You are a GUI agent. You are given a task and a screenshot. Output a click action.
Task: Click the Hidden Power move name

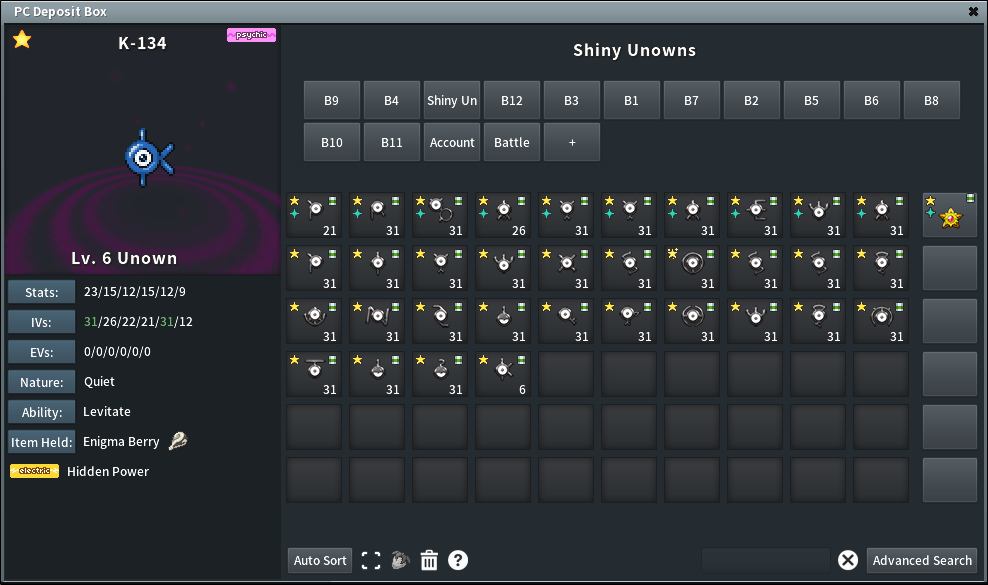(108, 472)
